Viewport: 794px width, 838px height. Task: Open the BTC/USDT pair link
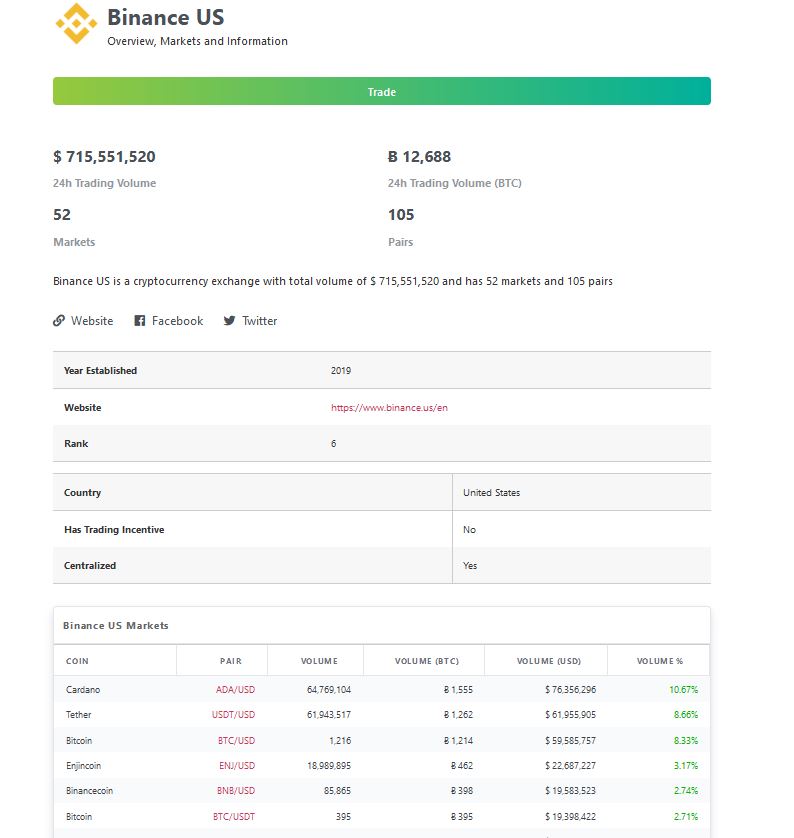tap(233, 817)
